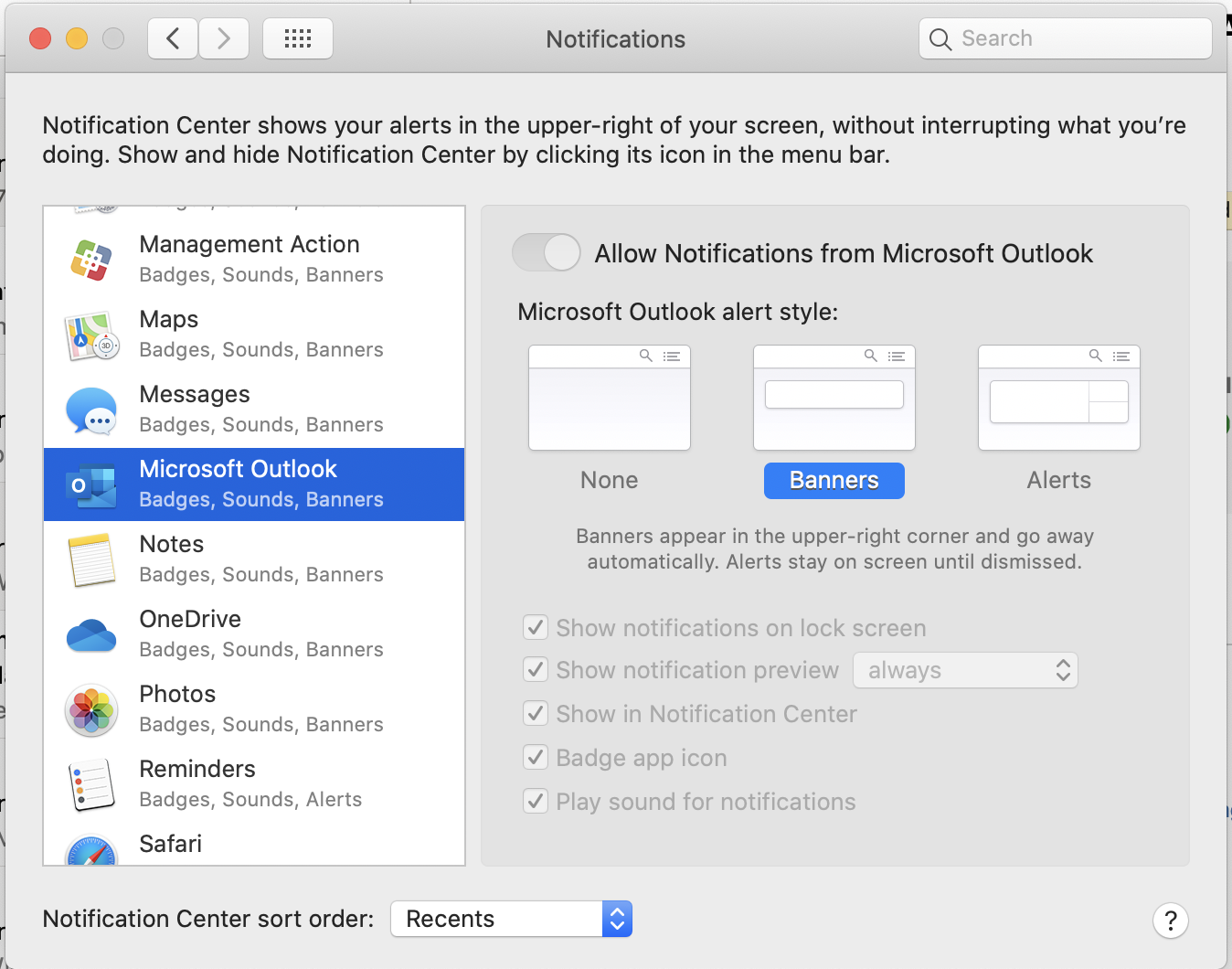Screen dimensions: 1232x969
Task: Click the Messages speech bubble icon
Action: pos(91,410)
